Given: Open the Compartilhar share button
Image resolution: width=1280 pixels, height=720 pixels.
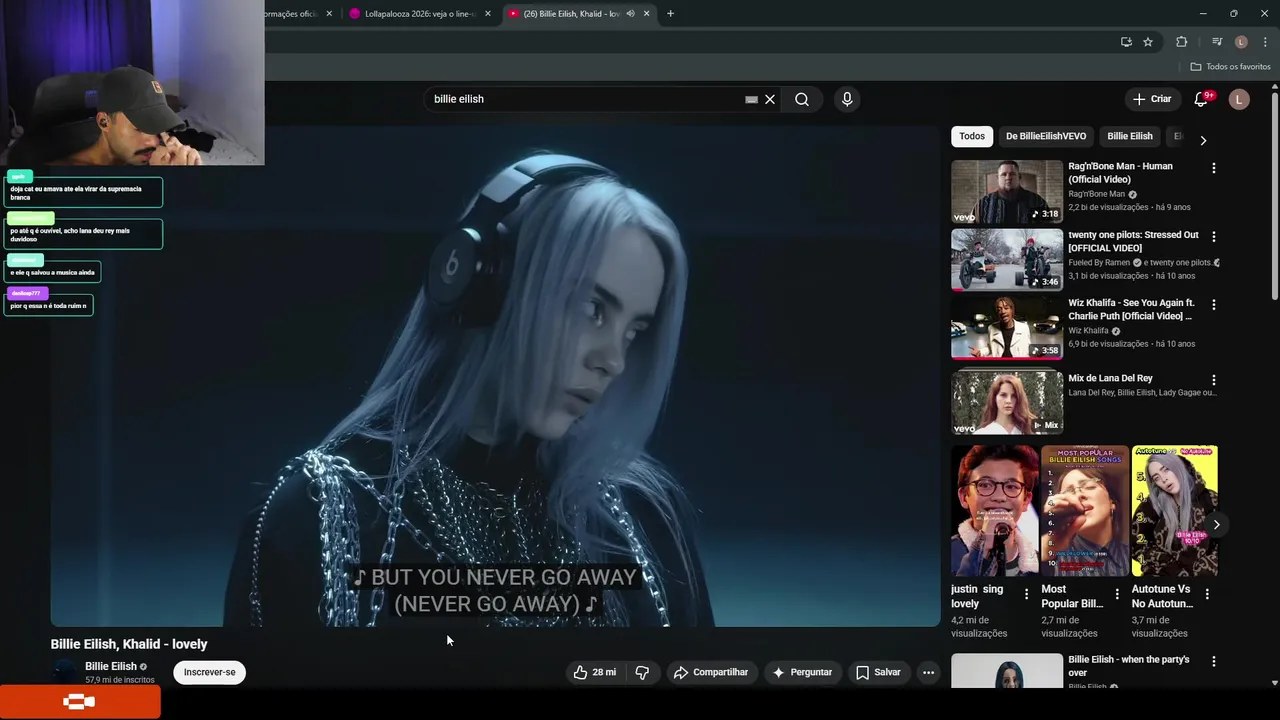Looking at the screenshot, I should pyautogui.click(x=711, y=672).
